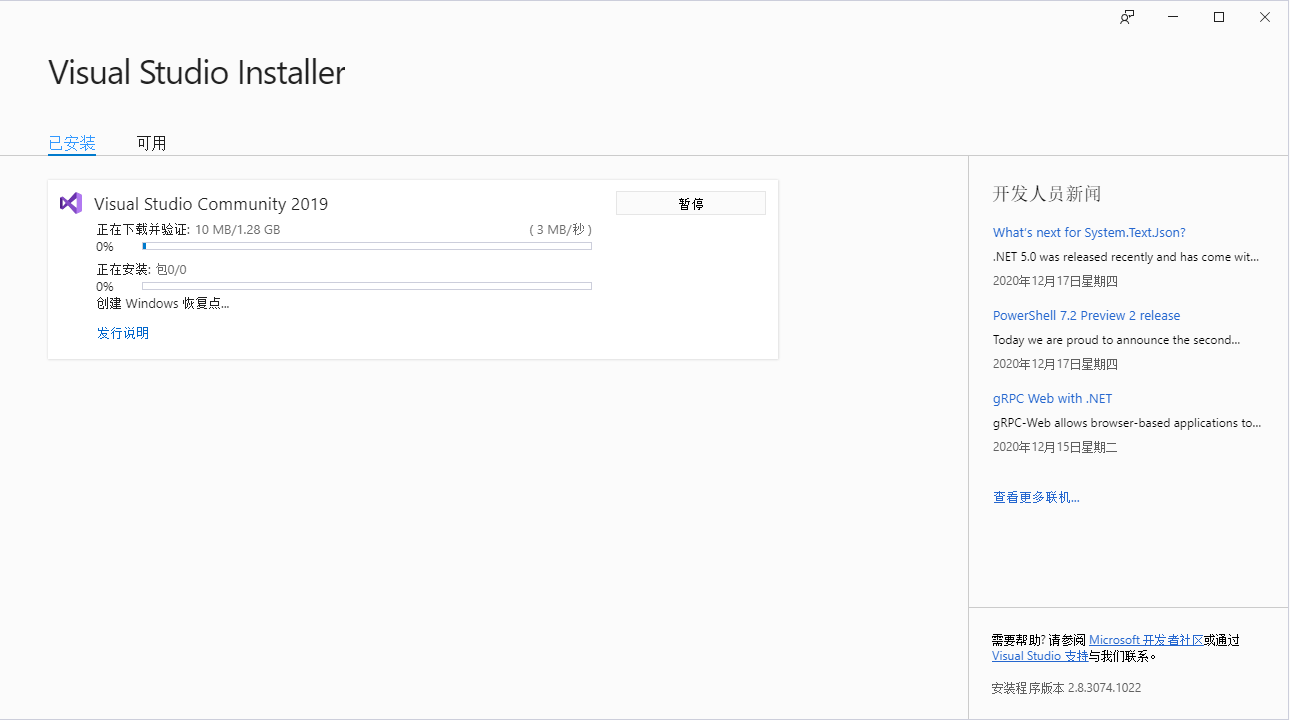Switch to the 已安装 tab
The image size is (1290, 720).
(72, 143)
